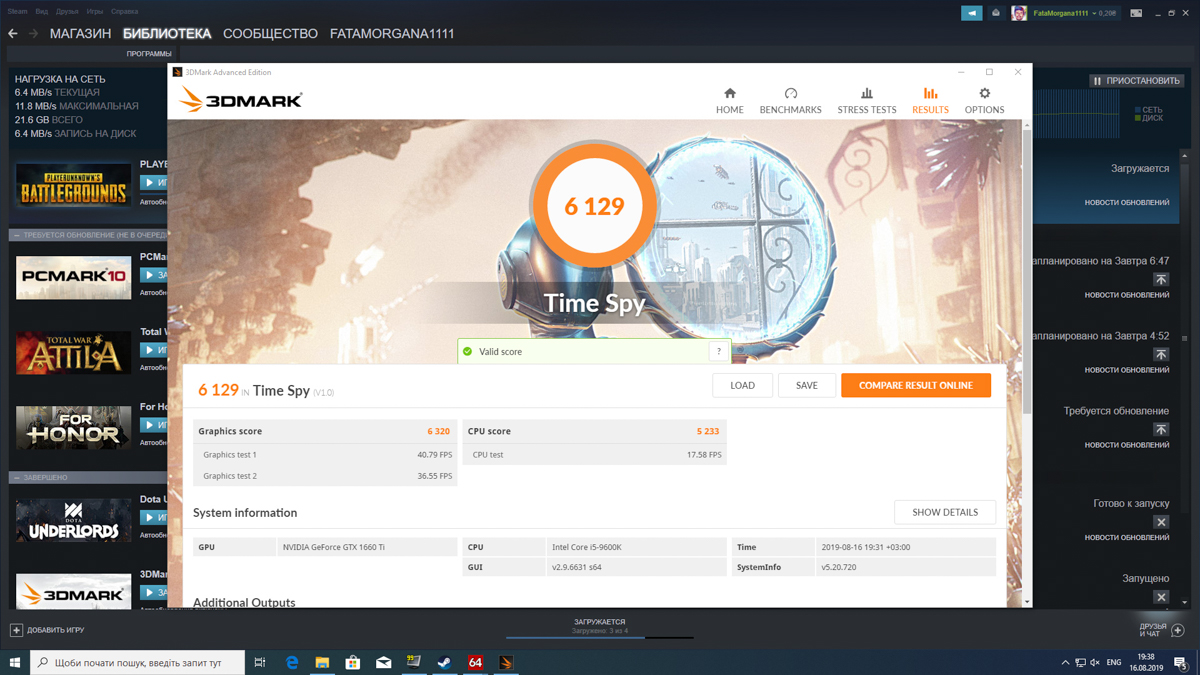Screen dimensions: 1200x675
Task: Toggle muted volume icon in tray
Action: point(1095,662)
